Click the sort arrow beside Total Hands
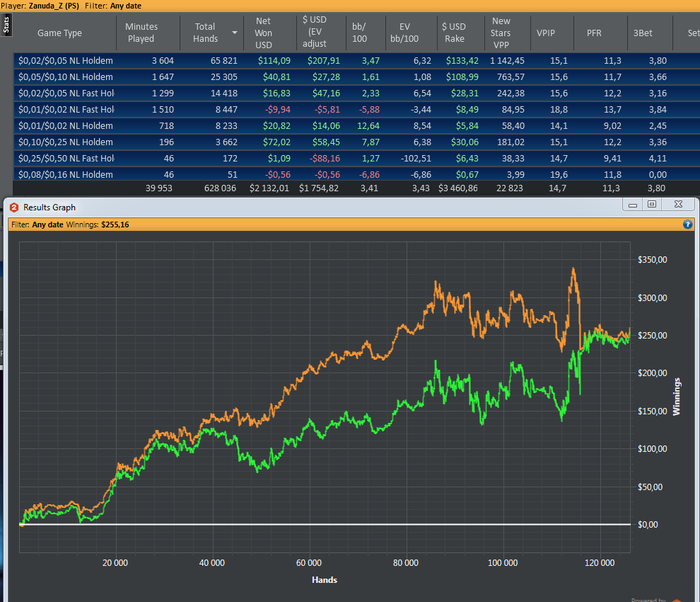The image size is (700, 602). coord(235,33)
